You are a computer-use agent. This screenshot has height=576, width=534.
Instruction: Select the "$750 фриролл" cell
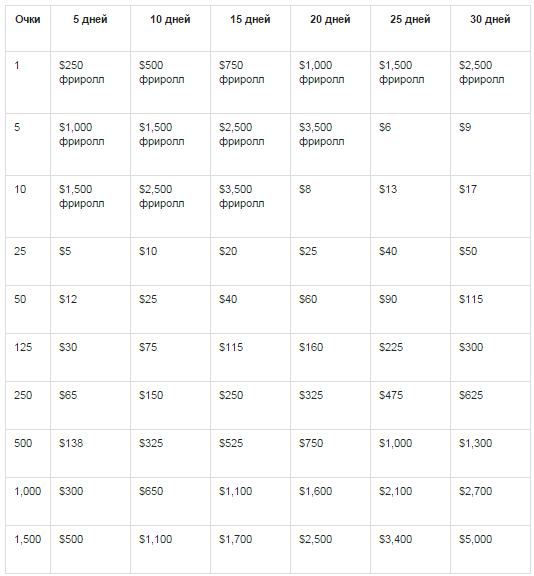(x=250, y=82)
